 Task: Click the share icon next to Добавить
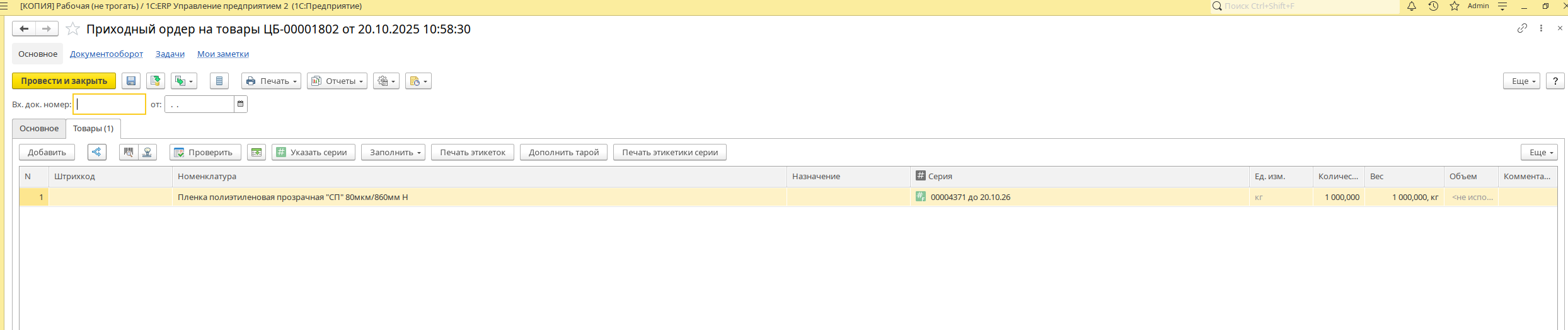96,152
